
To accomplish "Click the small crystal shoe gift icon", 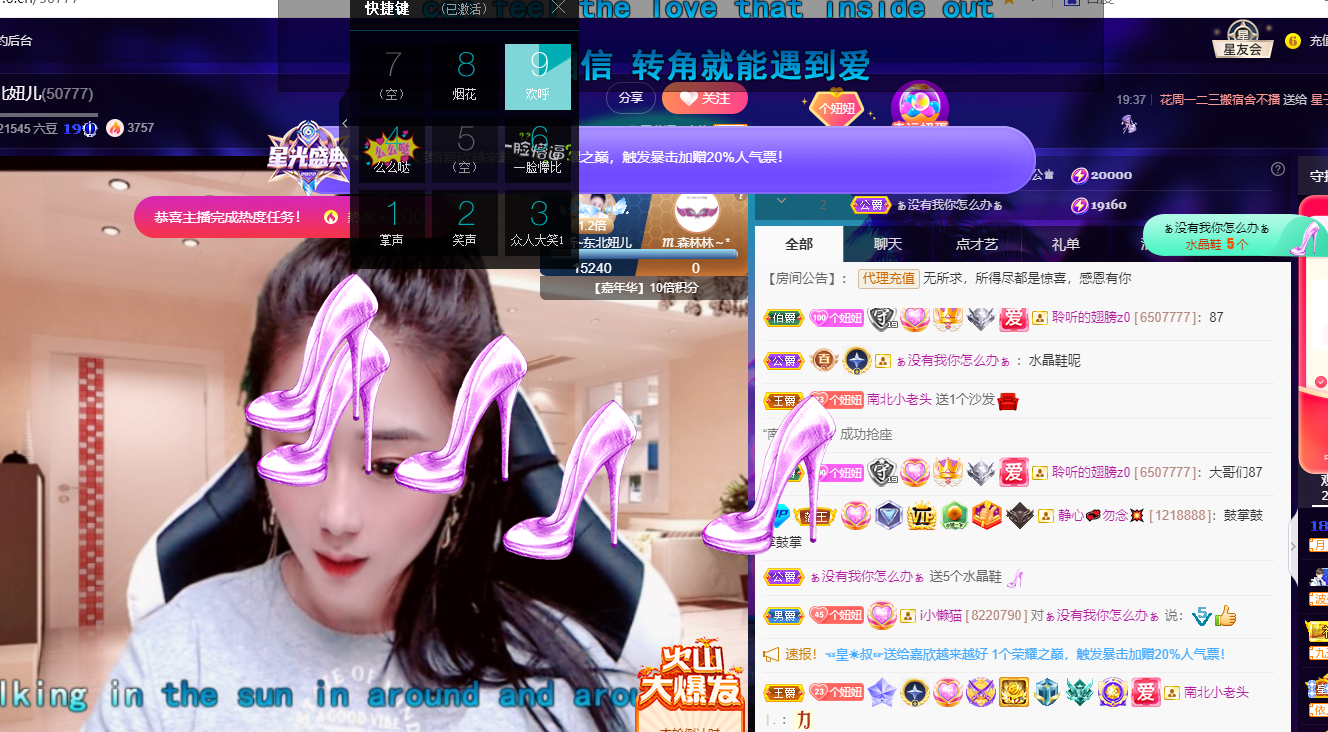I will tap(1015, 577).
